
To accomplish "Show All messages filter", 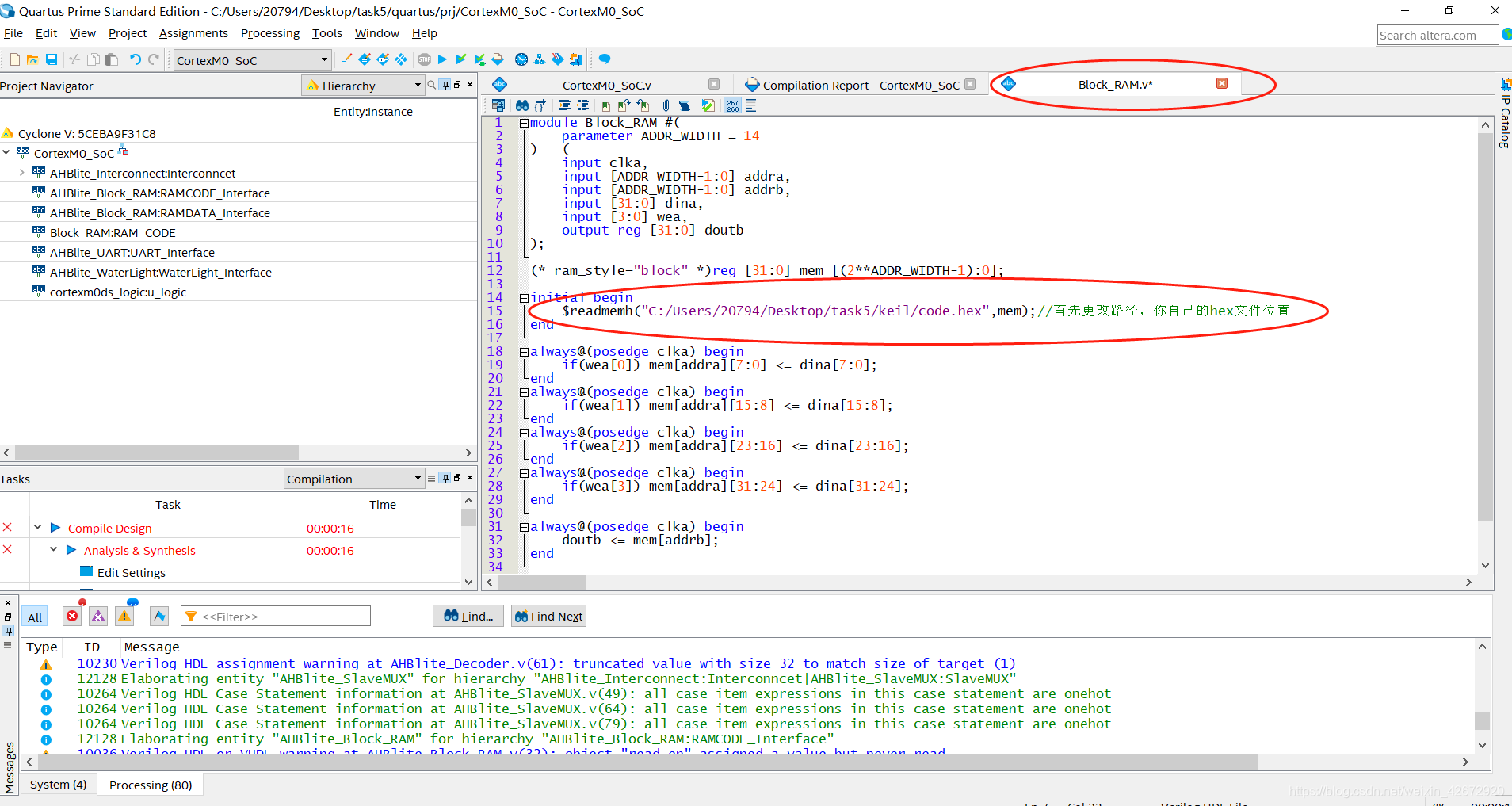I will pos(35,617).
